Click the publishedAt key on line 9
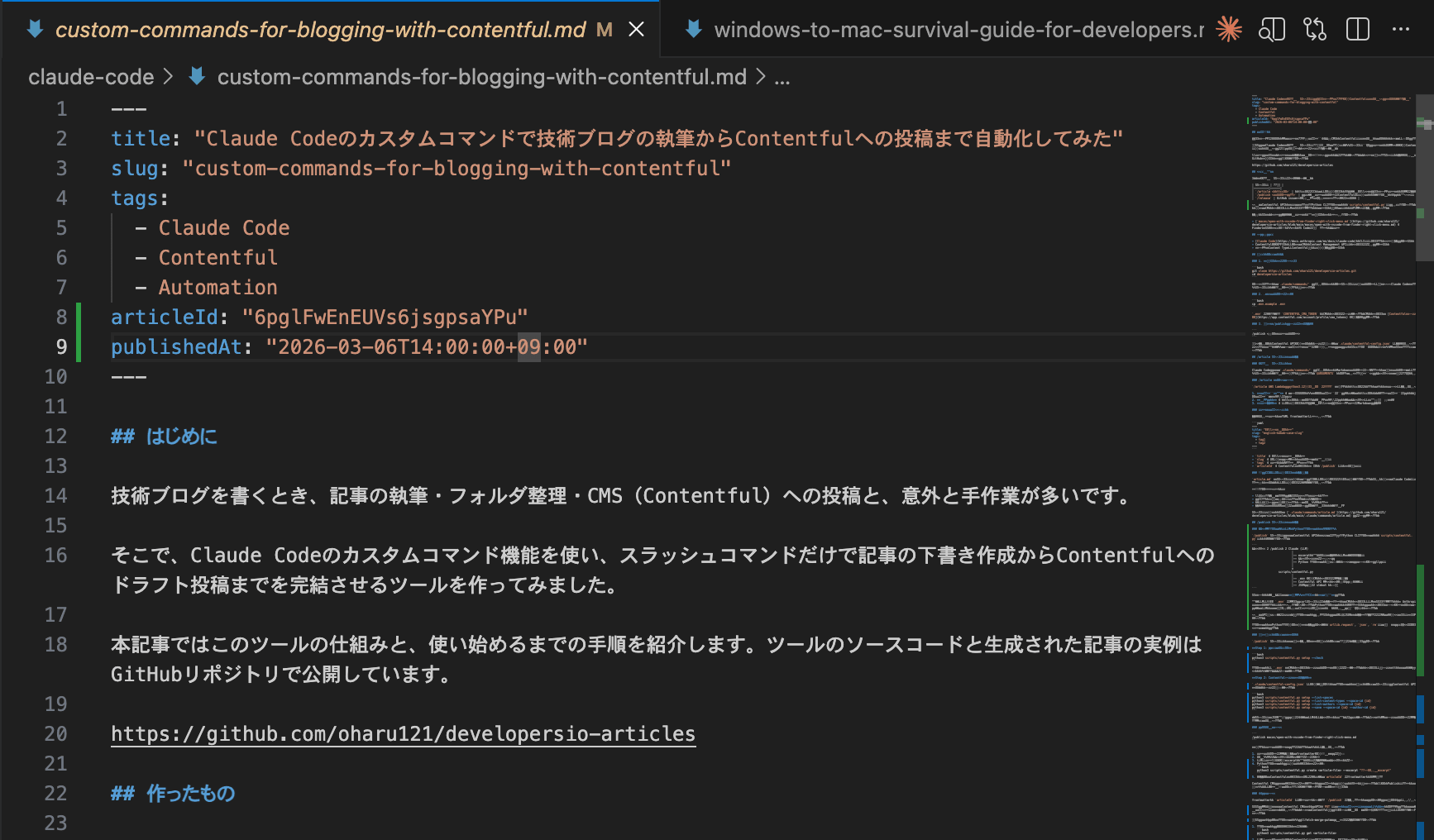The width and height of the screenshot is (1434, 840). 176,347
